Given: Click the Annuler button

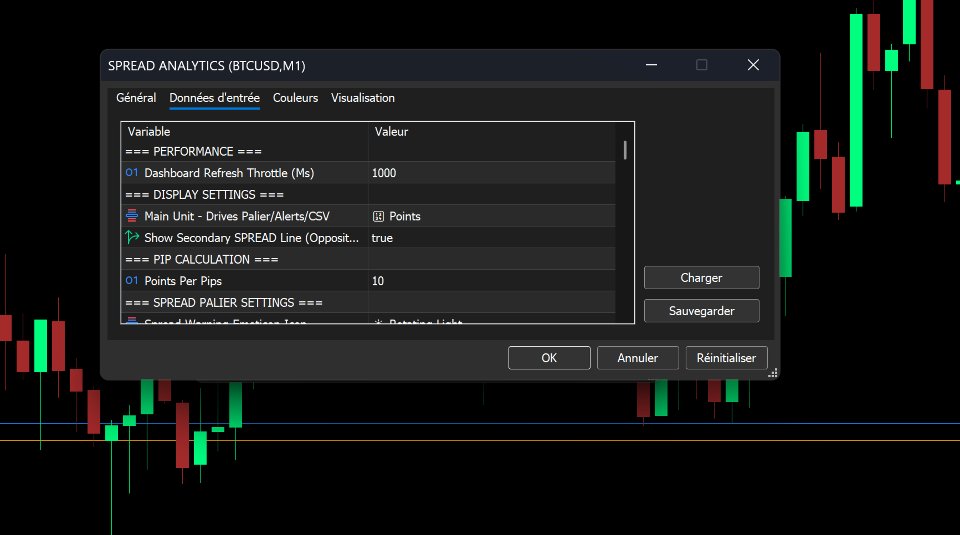Looking at the screenshot, I should pos(637,358).
